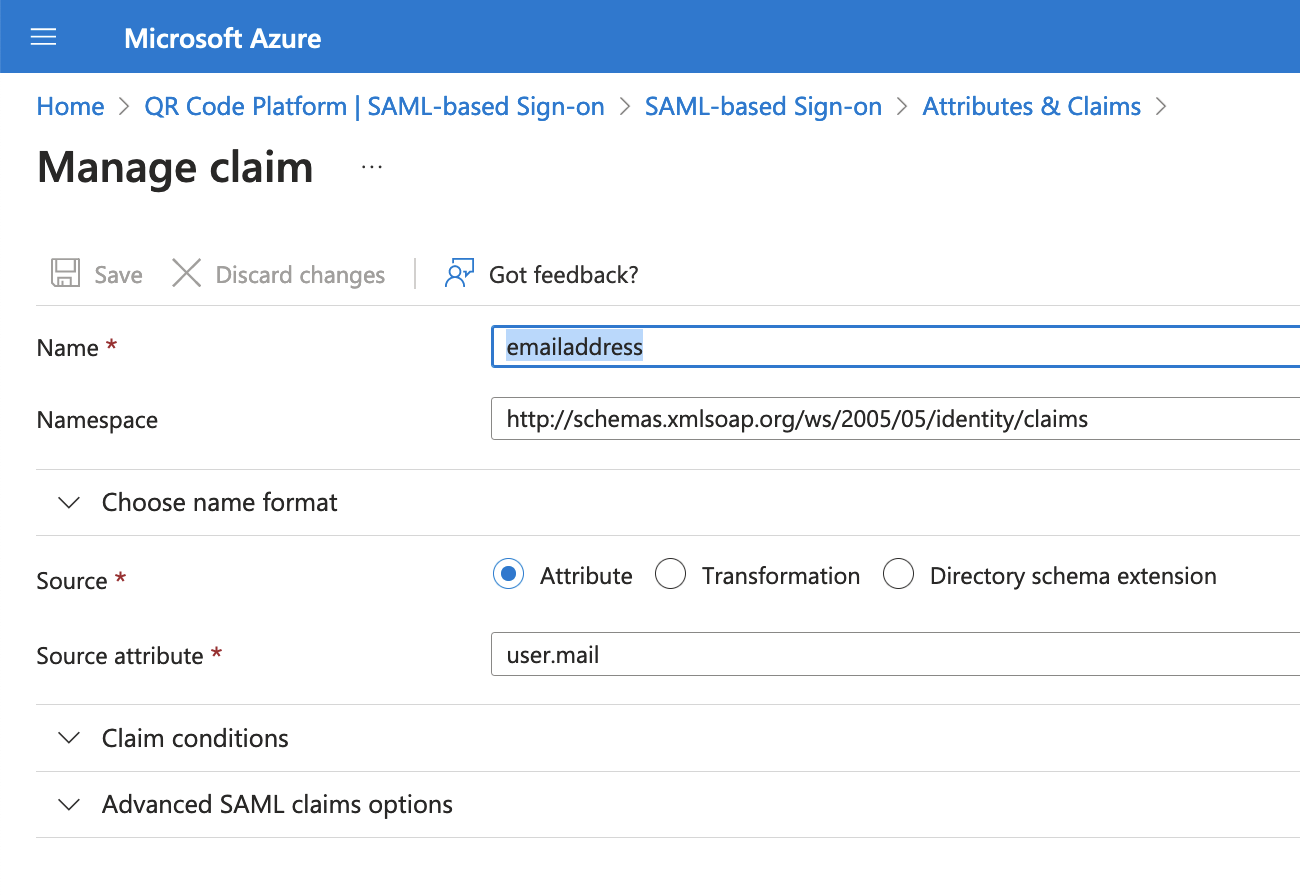Click the Got feedback? link

pyautogui.click(x=563, y=275)
